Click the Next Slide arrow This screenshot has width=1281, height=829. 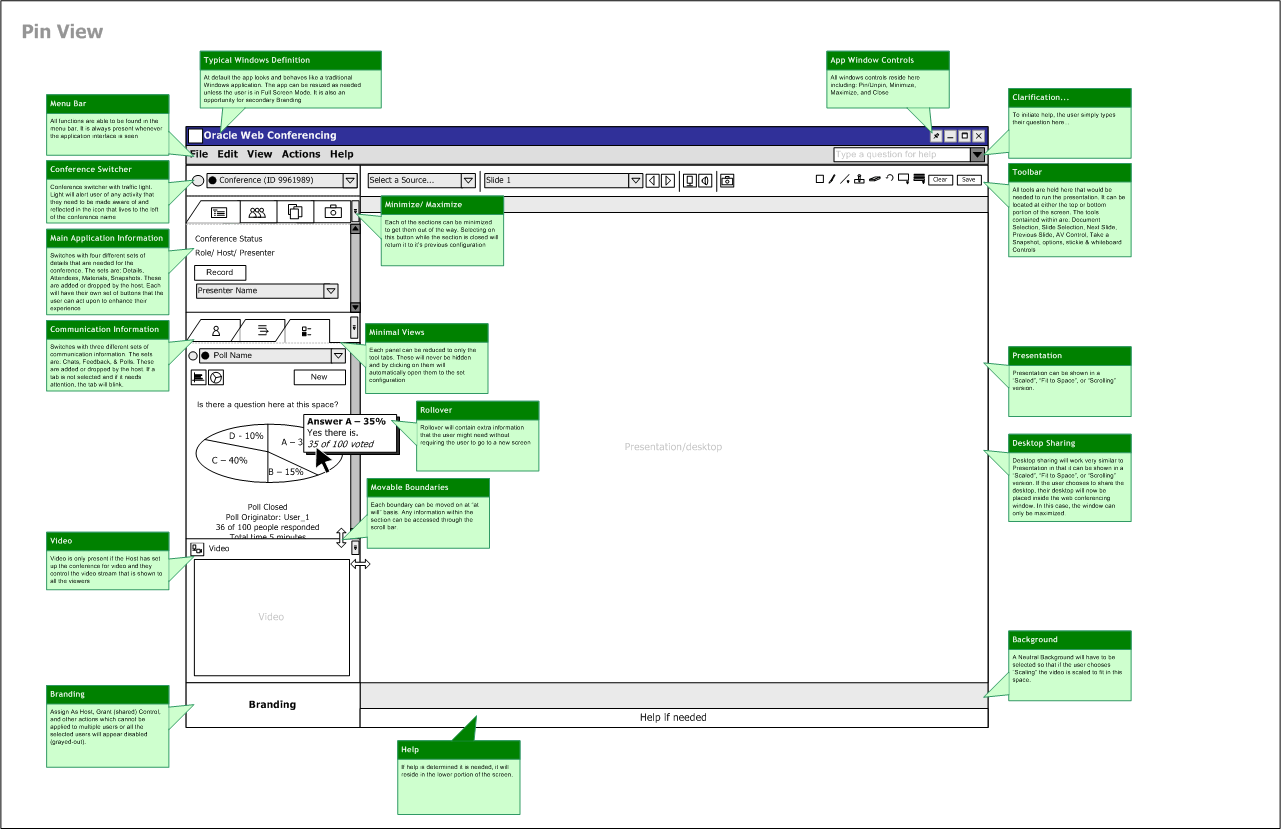click(668, 180)
